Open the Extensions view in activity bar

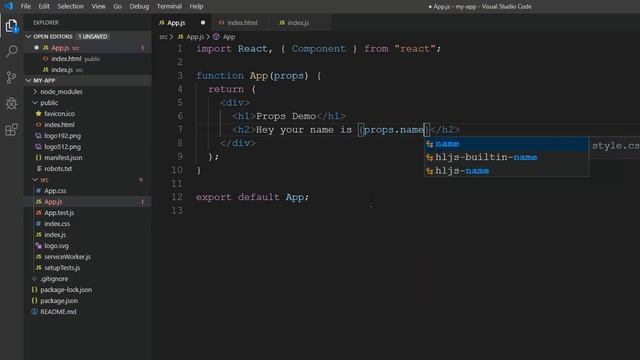click(x=11, y=130)
